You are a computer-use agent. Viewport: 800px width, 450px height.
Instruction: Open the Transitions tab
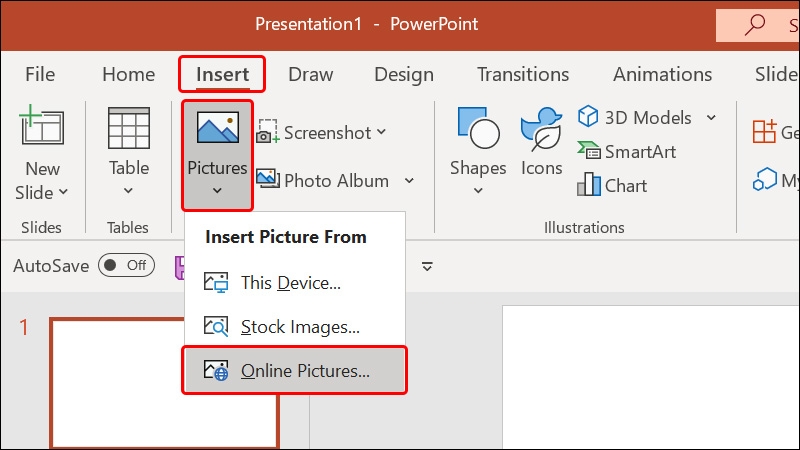[x=523, y=74]
